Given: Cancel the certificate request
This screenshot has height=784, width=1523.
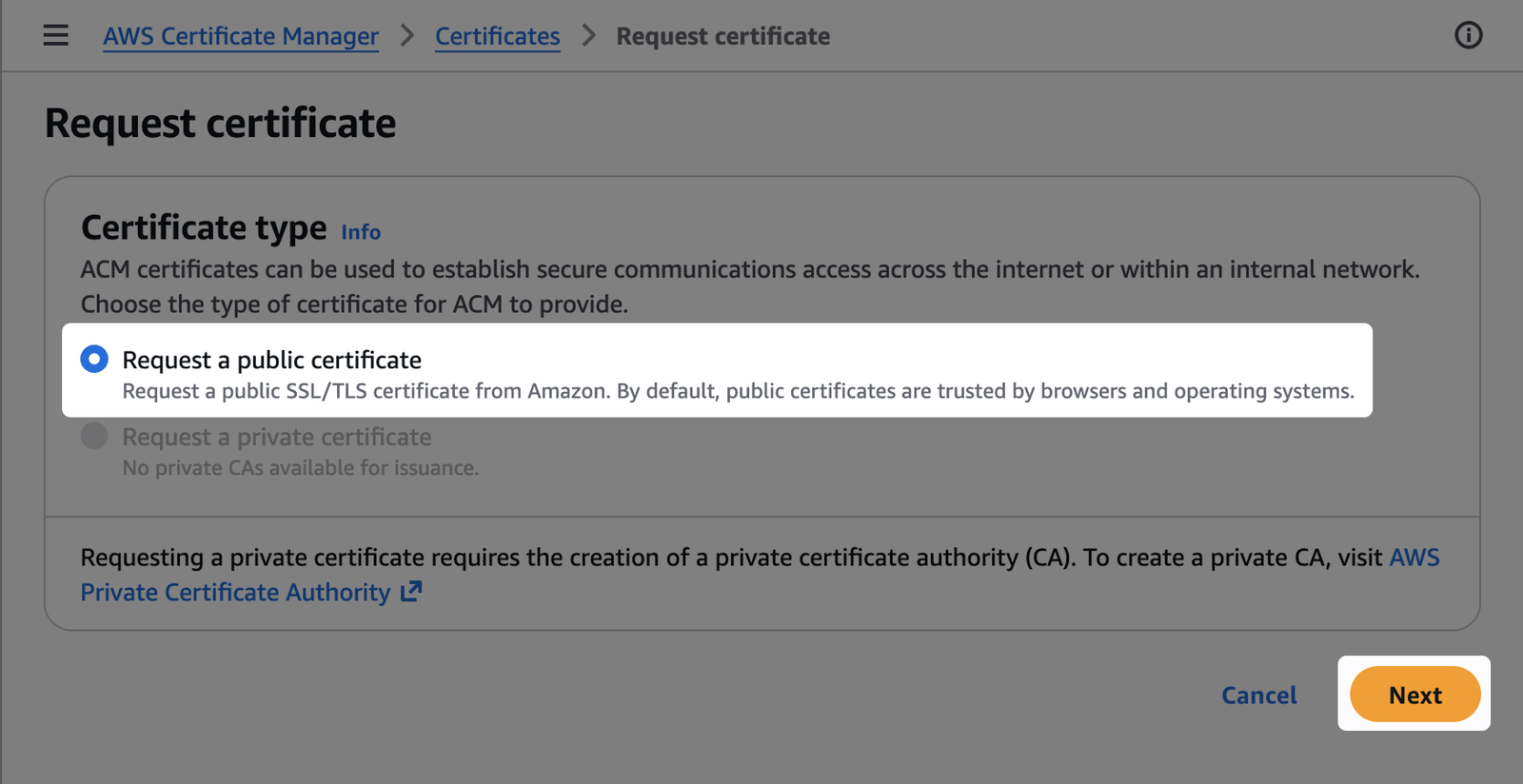Looking at the screenshot, I should pyautogui.click(x=1258, y=696).
